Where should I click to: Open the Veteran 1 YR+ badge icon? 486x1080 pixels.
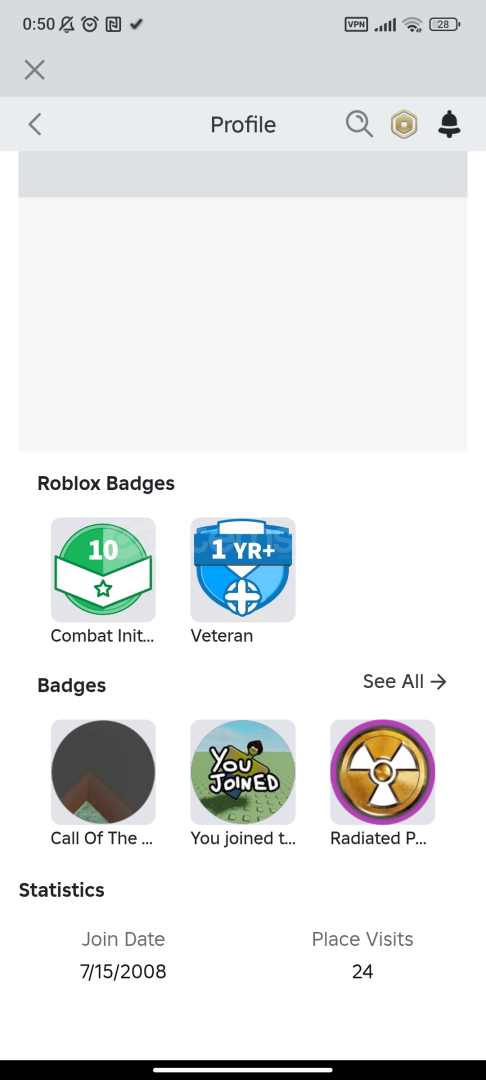tap(243, 570)
